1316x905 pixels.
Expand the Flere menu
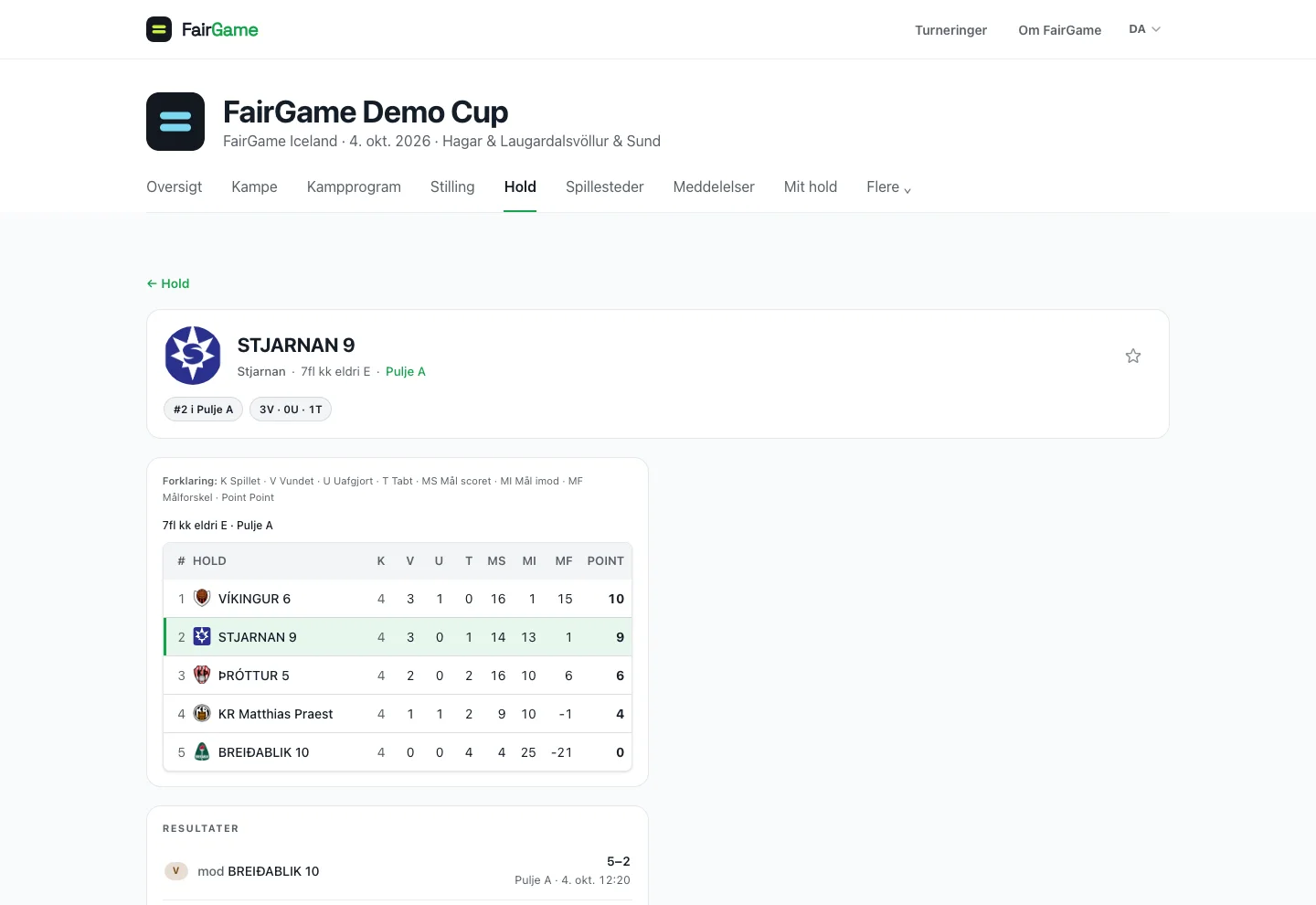[888, 186]
